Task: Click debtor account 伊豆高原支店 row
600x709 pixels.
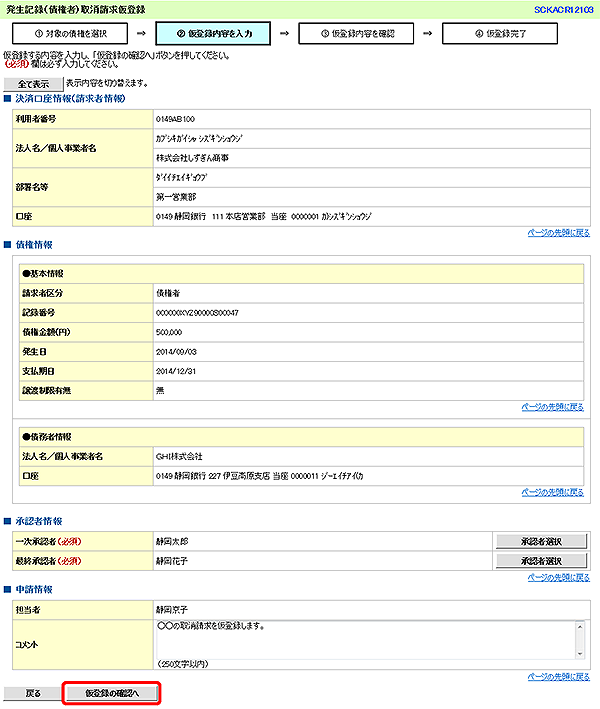Action: tap(260, 476)
